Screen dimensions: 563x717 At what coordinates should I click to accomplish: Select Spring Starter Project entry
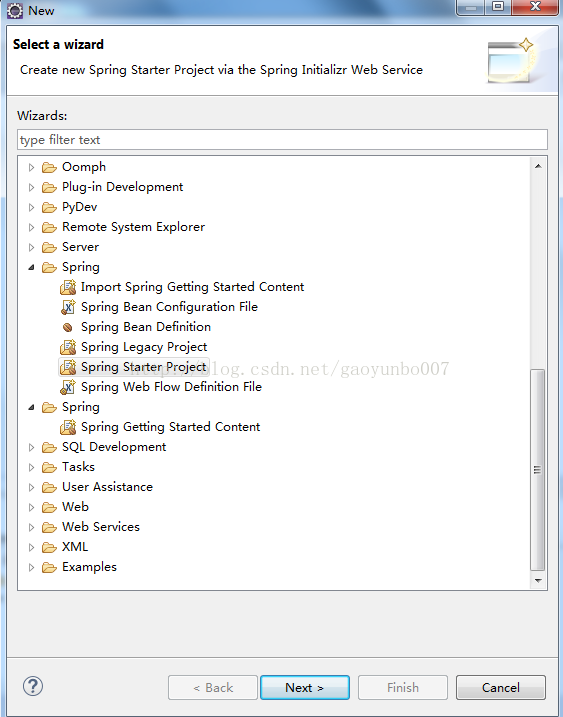pyautogui.click(x=143, y=367)
